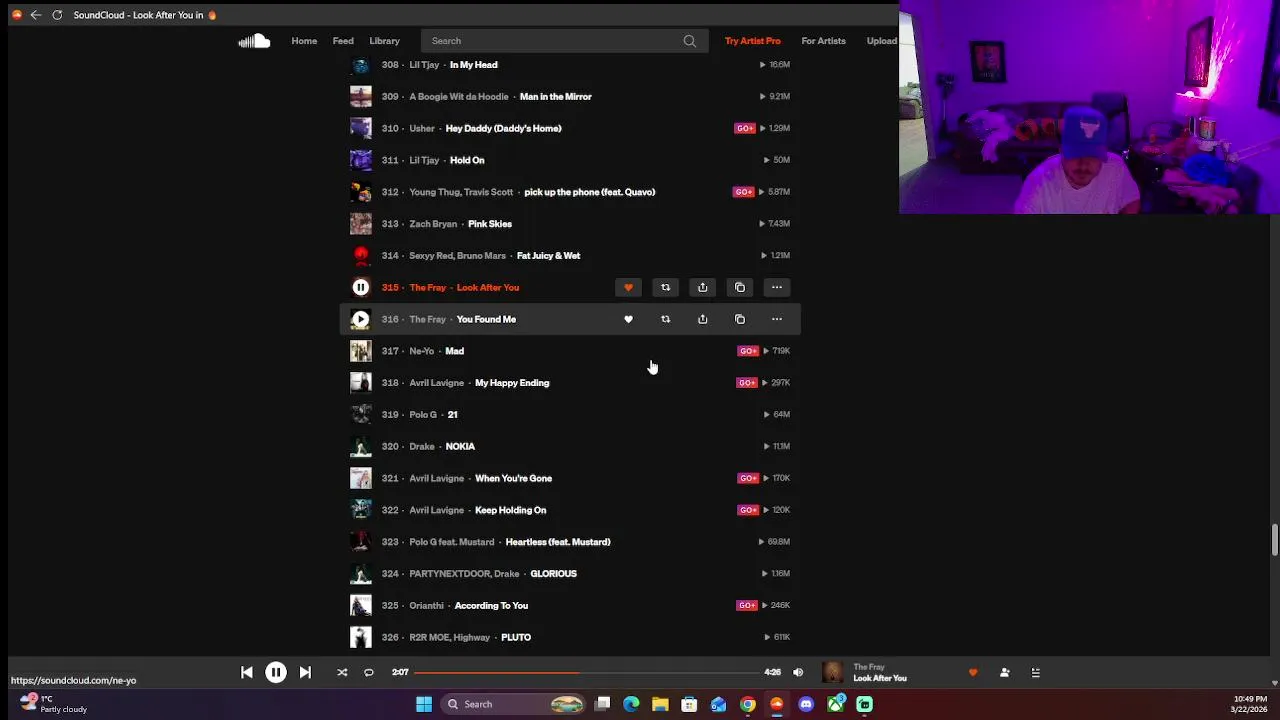
Task: Open the Feed tab
Action: click(x=343, y=41)
